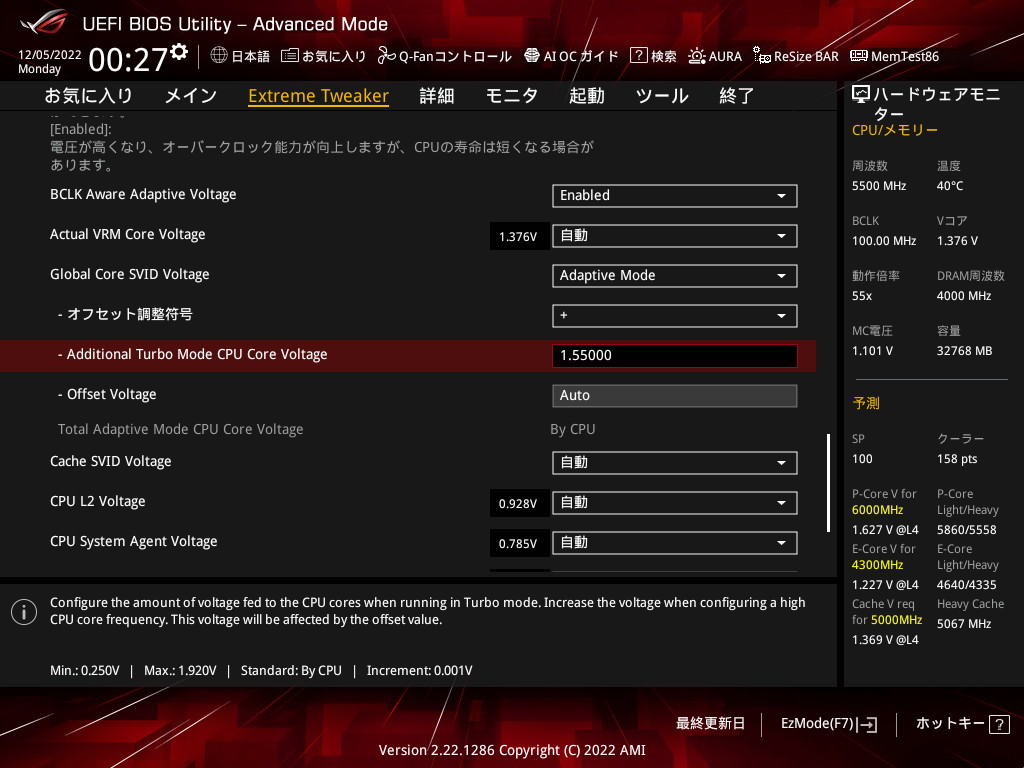Open the モニタ tab
The height and width of the screenshot is (768, 1024).
tap(511, 96)
